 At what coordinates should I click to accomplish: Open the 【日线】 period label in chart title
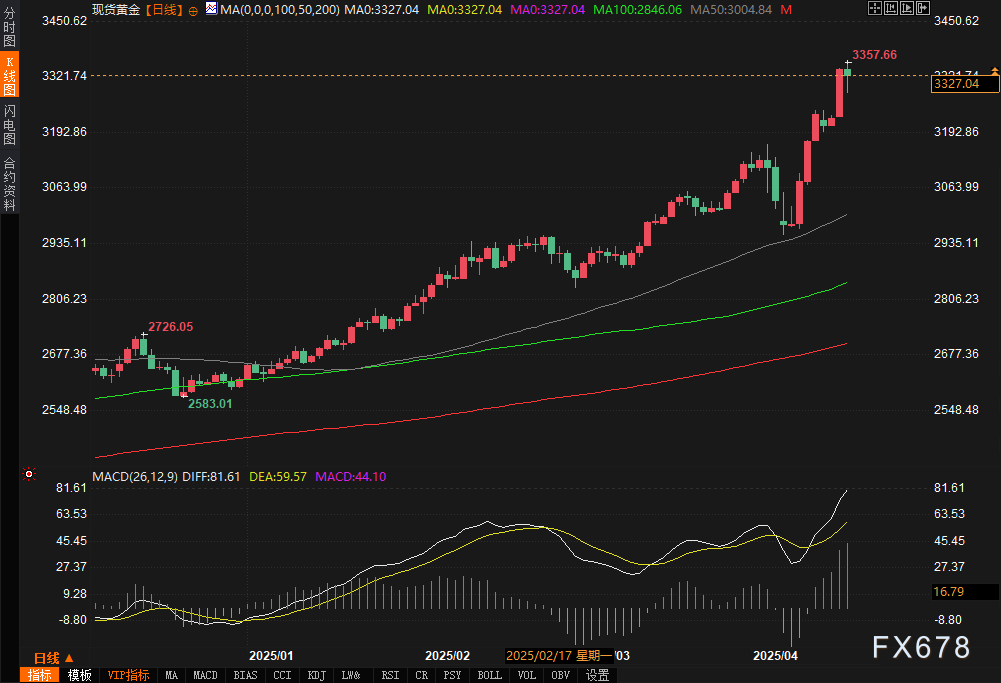coord(162,9)
